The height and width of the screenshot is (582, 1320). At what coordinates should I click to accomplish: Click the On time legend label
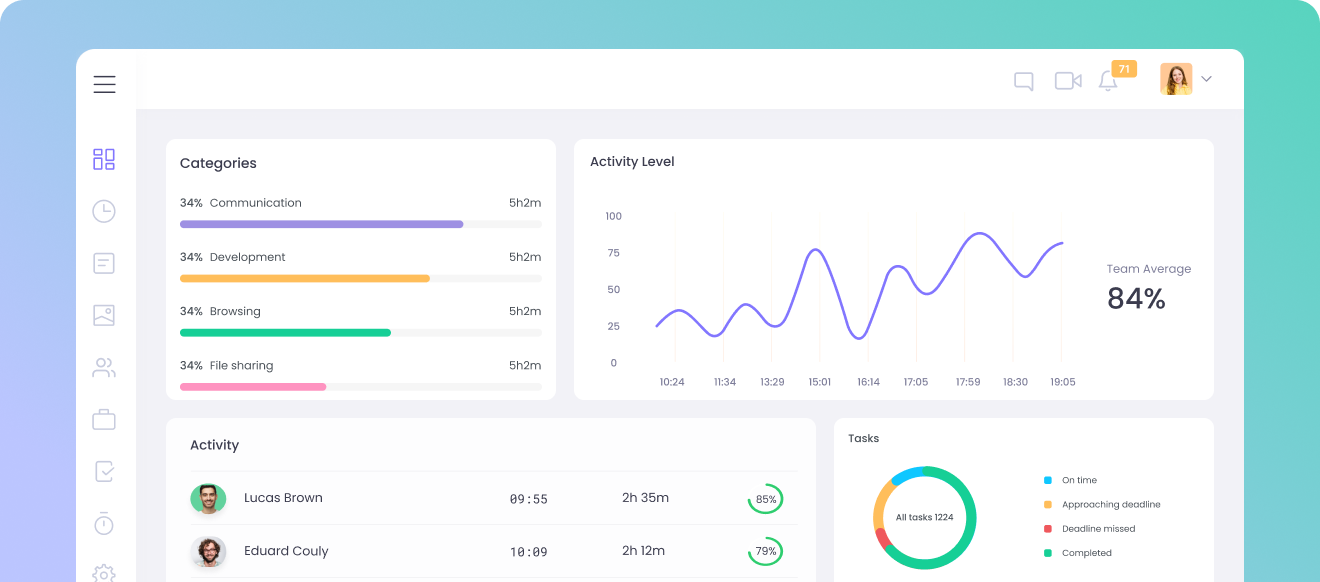pyautogui.click(x=1079, y=481)
